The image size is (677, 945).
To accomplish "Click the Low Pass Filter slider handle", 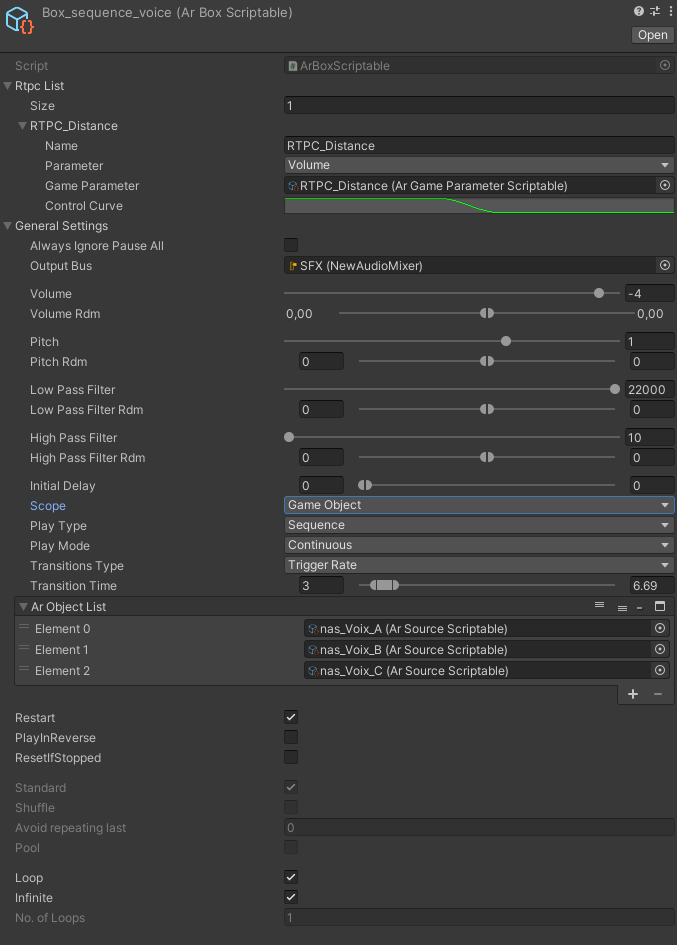I will click(614, 389).
